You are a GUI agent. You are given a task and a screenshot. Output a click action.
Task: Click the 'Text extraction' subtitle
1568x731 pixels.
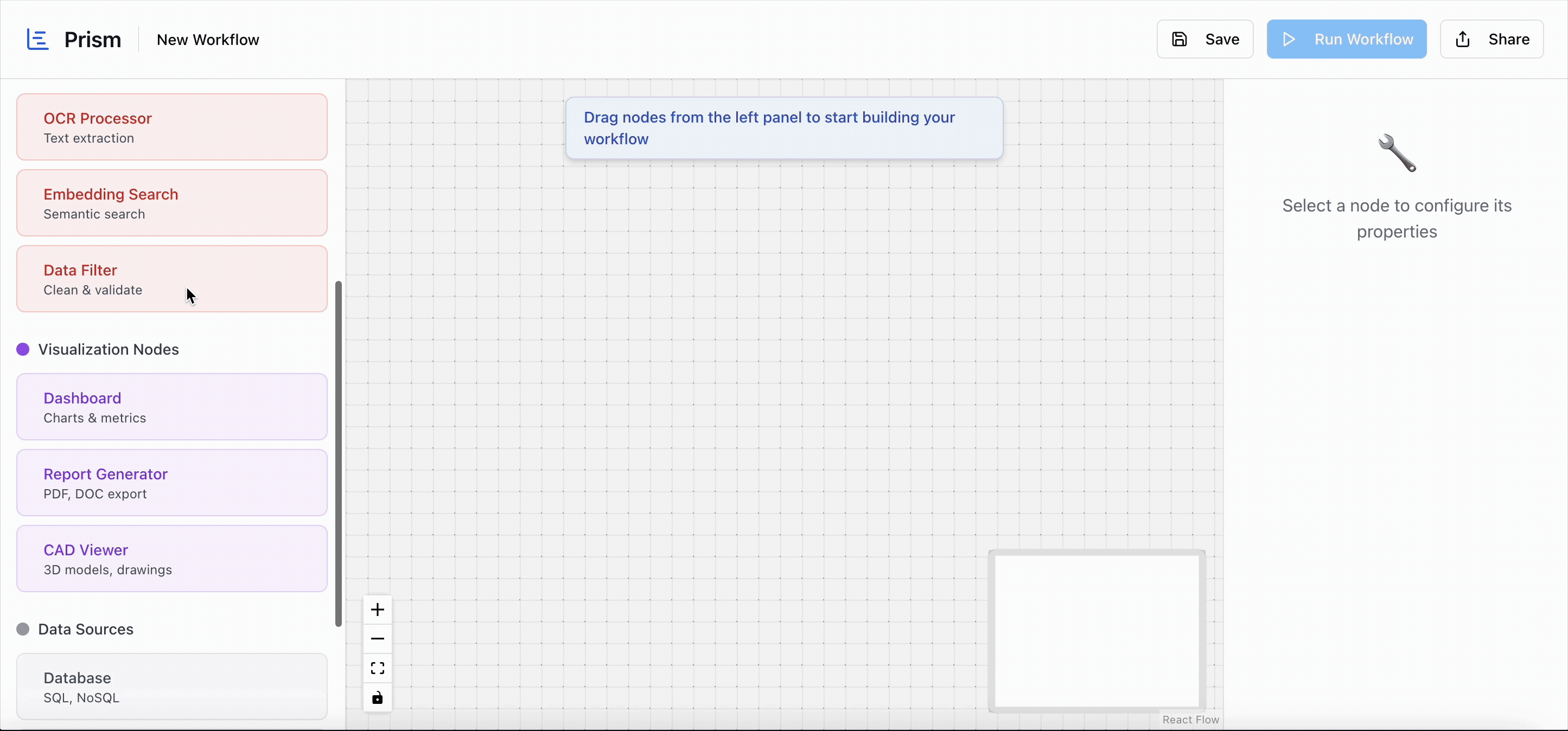pyautogui.click(x=89, y=138)
